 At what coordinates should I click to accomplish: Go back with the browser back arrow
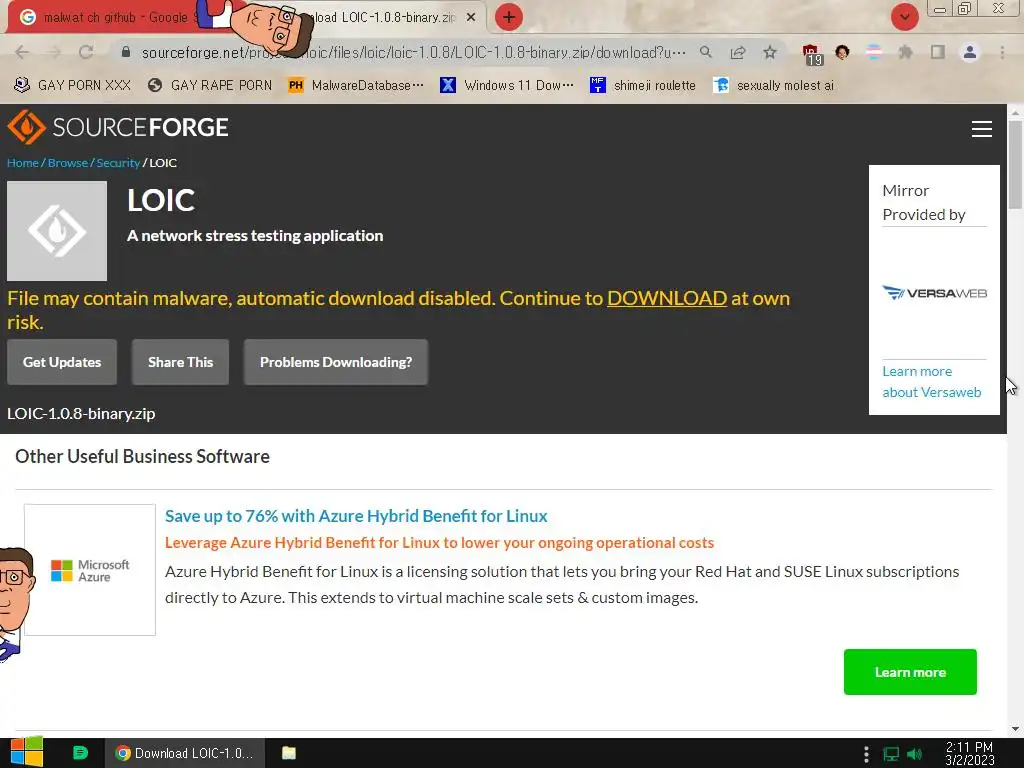tap(22, 52)
